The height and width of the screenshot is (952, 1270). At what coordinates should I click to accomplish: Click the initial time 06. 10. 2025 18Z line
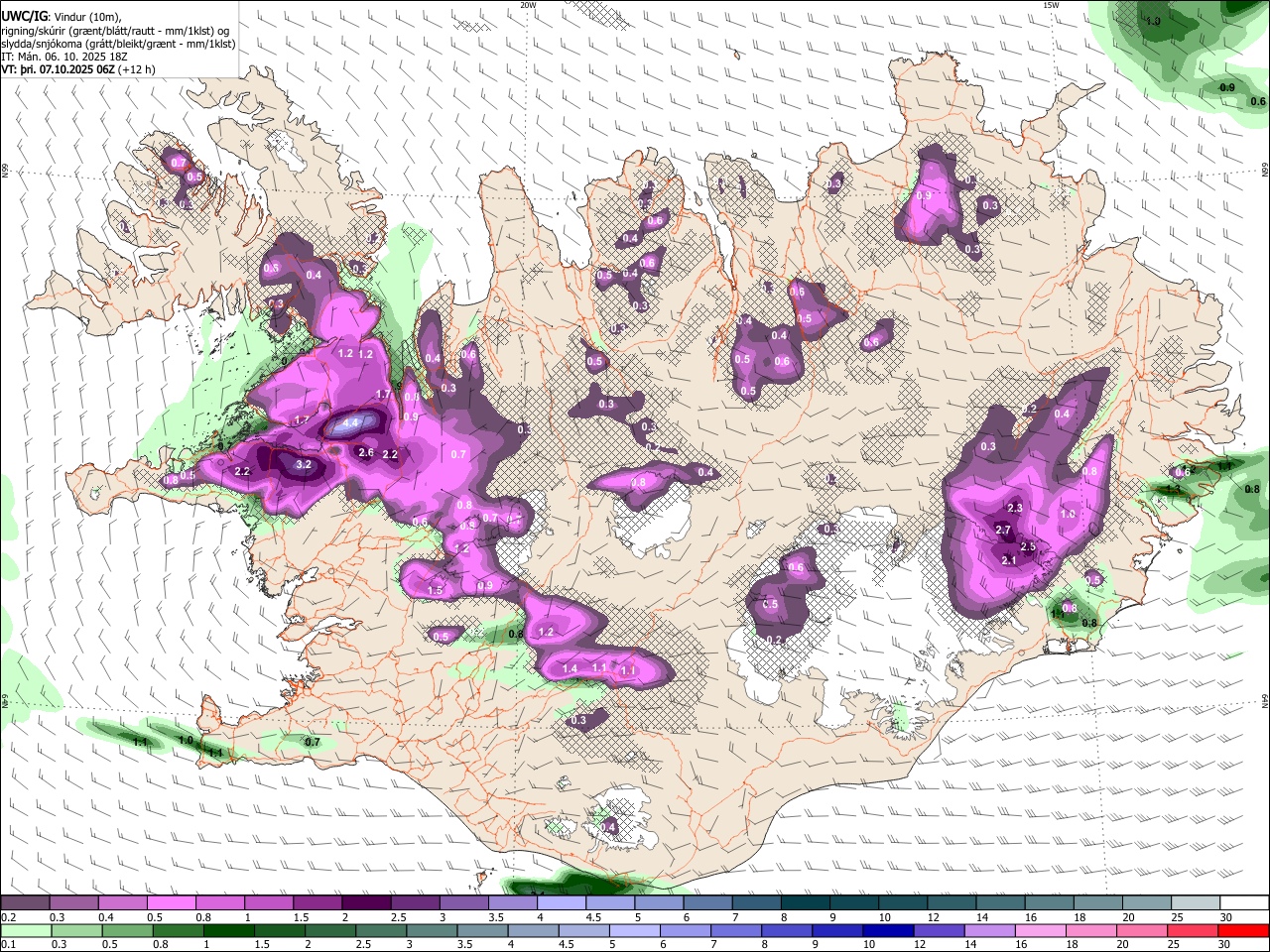point(63,58)
